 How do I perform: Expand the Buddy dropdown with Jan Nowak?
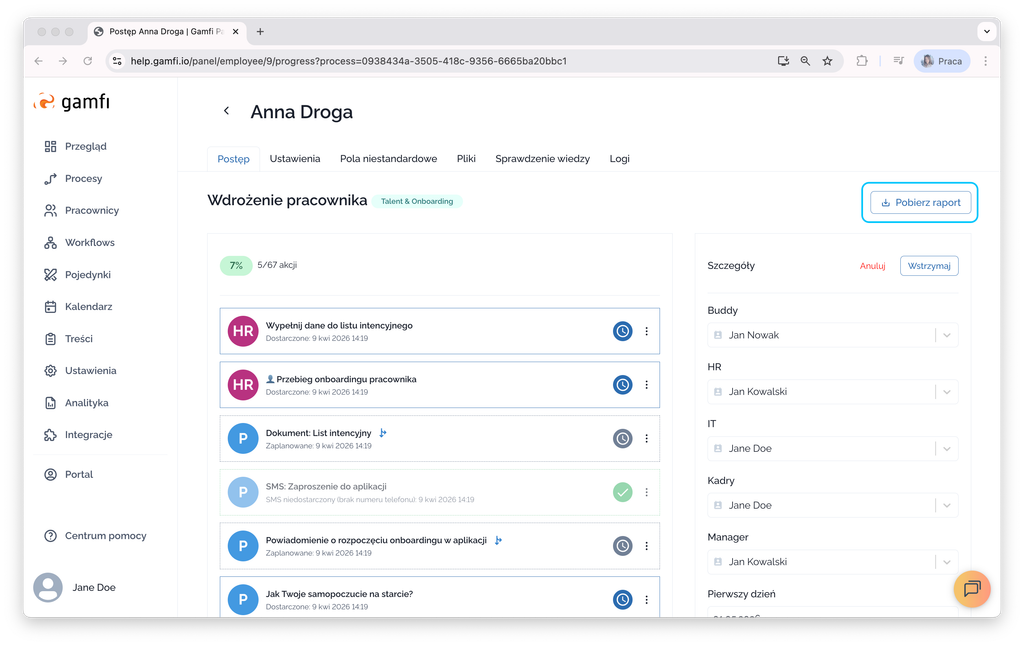[946, 335]
